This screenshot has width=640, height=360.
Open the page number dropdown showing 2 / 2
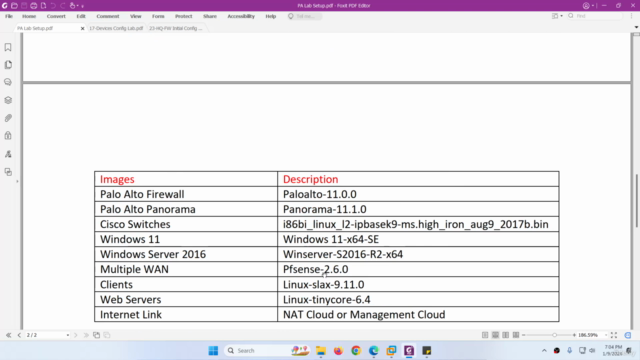tap(68, 335)
